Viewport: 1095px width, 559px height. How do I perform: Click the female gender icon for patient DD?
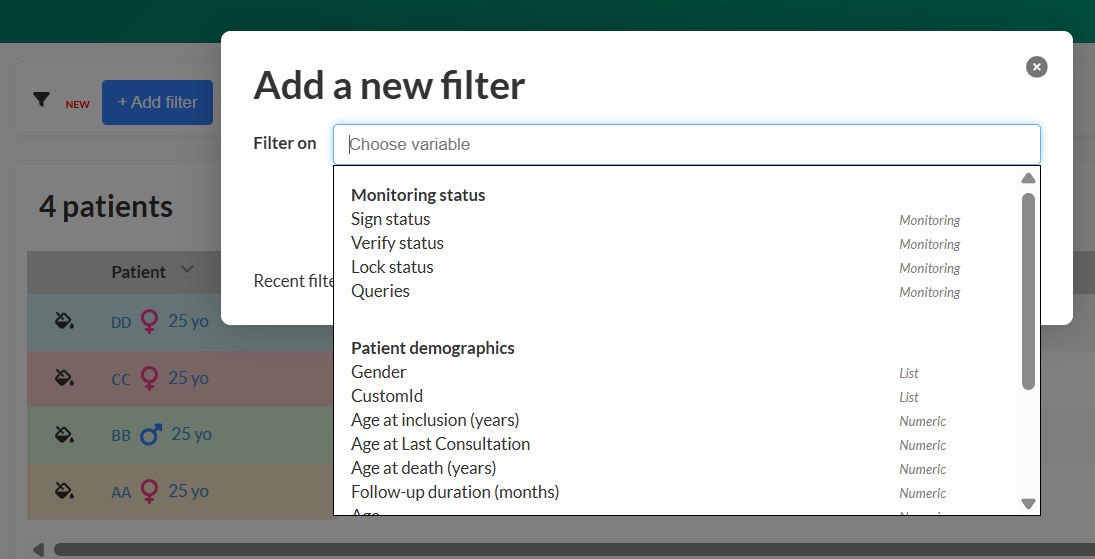point(150,321)
